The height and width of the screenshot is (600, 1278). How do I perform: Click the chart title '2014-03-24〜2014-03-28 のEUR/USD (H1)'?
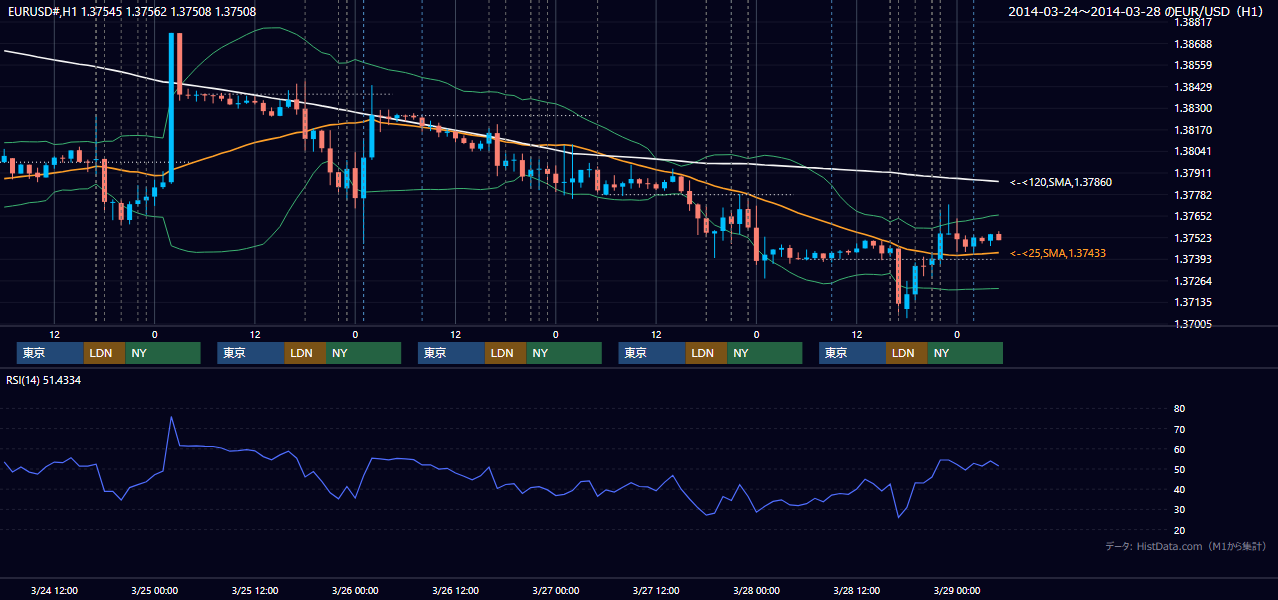click(x=1136, y=11)
